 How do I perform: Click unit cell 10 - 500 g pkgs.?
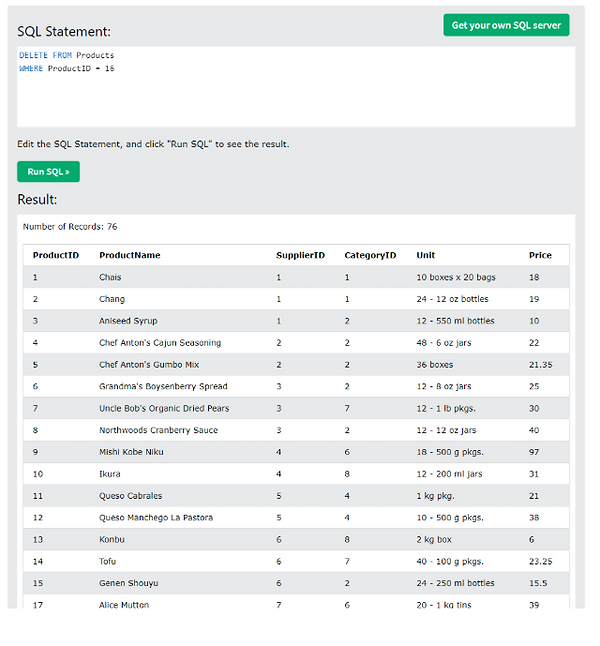pos(450,517)
